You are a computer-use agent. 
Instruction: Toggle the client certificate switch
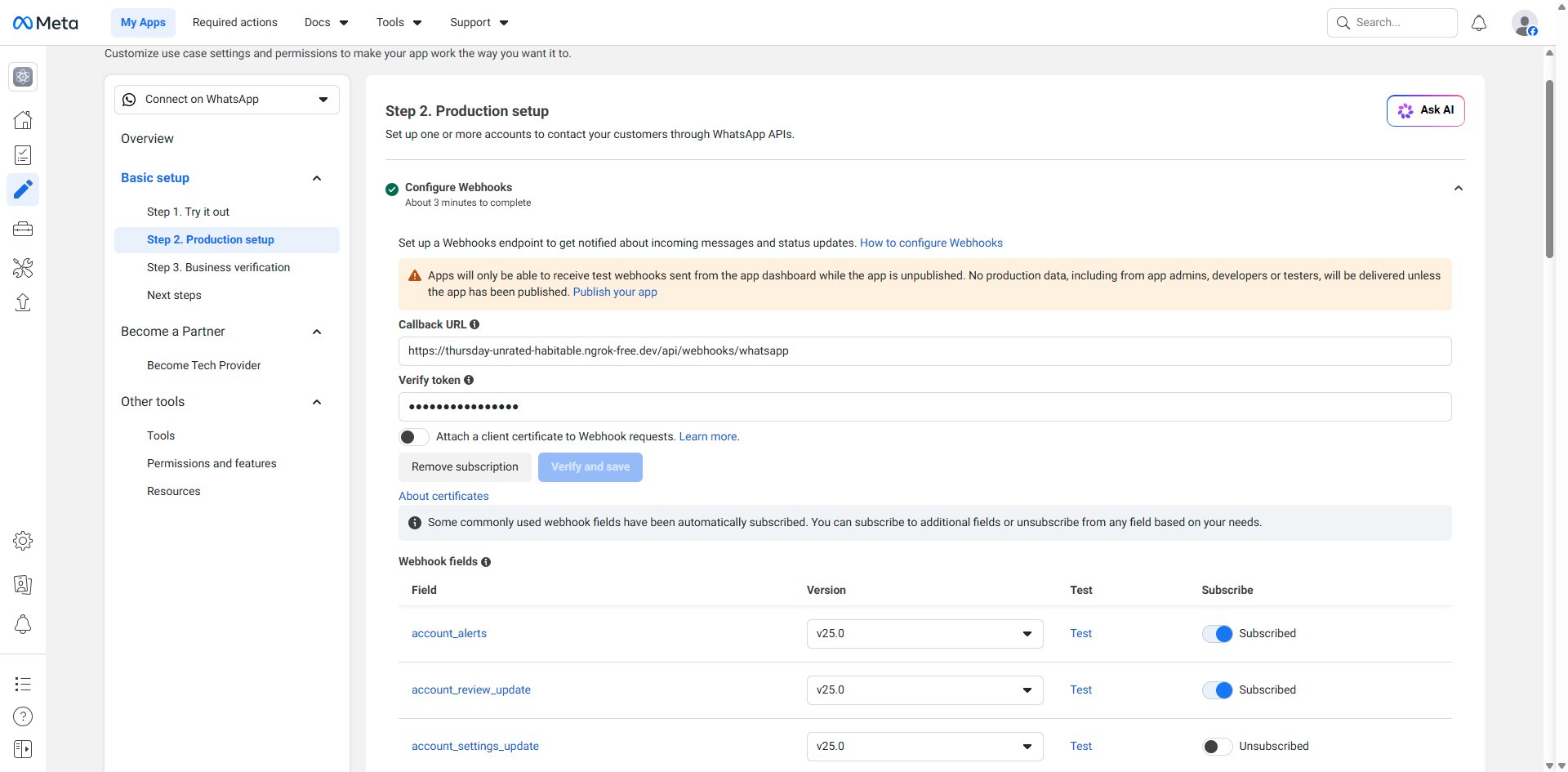click(414, 437)
